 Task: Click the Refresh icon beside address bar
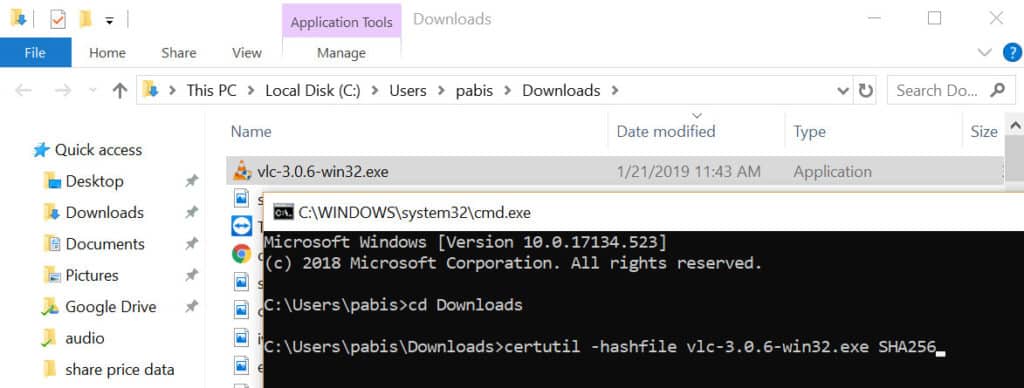coord(865,90)
